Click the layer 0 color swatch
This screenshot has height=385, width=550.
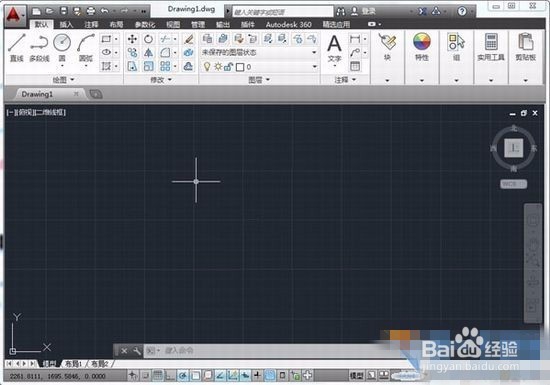click(x=240, y=67)
